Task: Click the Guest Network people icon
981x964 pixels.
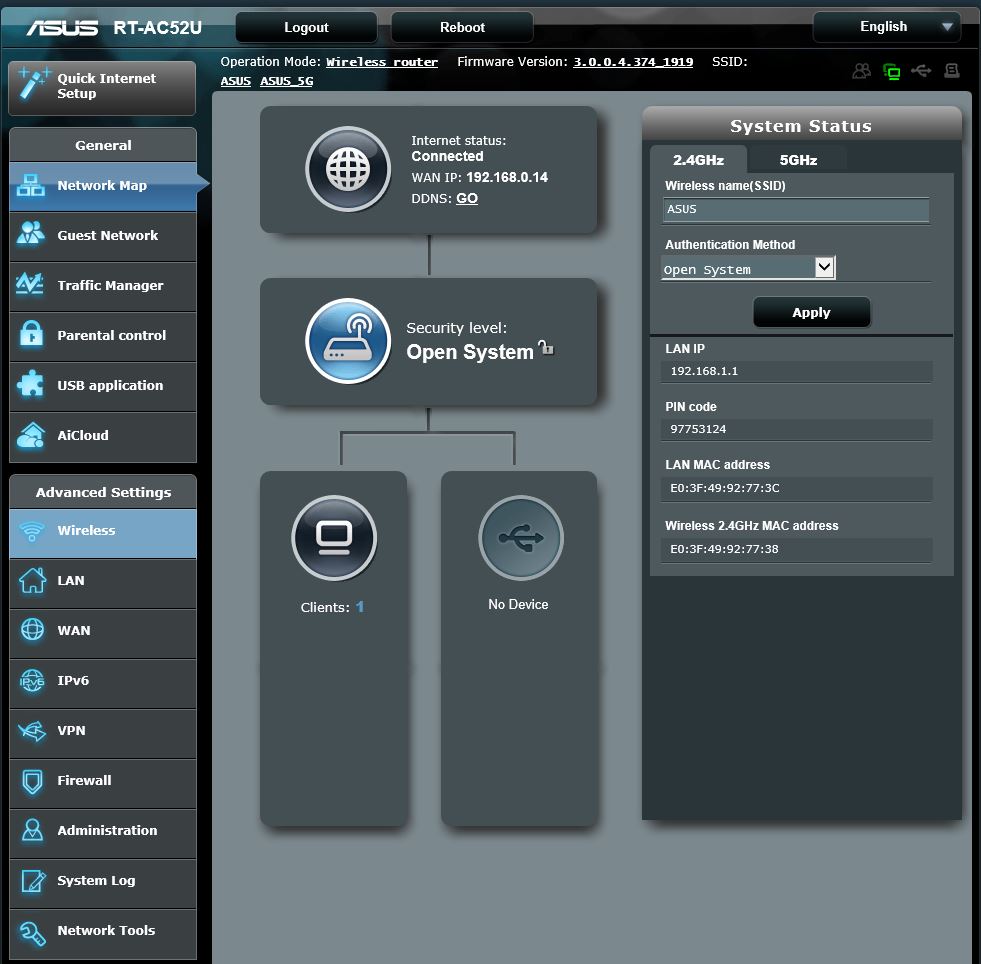Action: click(31, 233)
